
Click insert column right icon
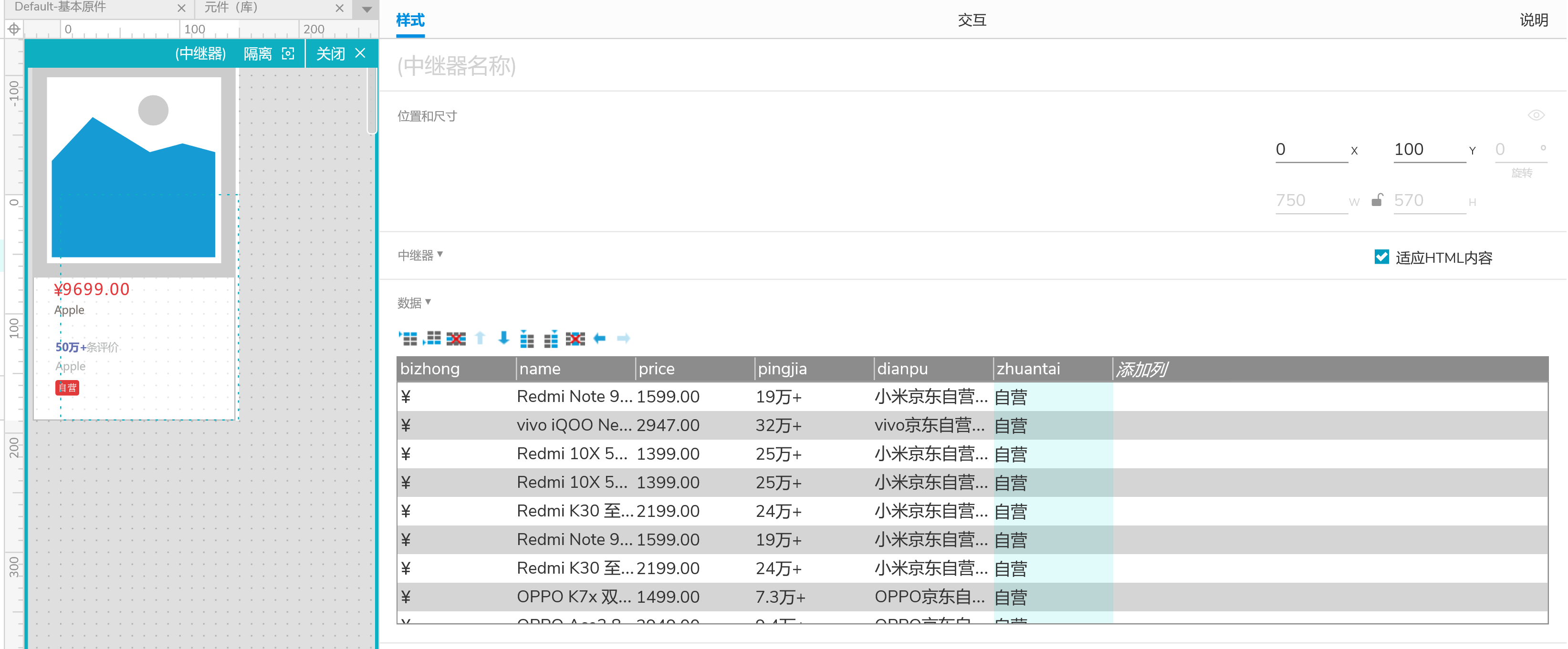point(551,338)
